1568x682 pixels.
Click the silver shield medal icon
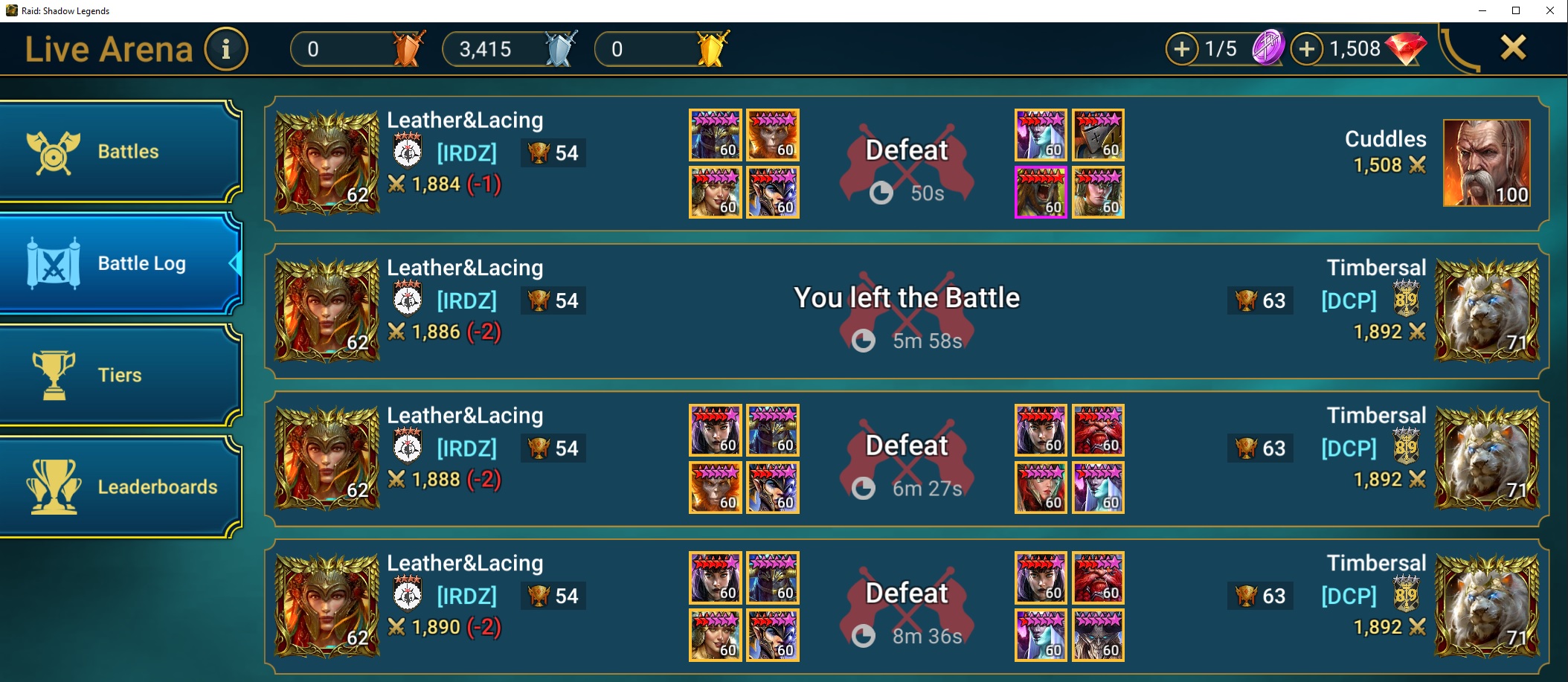[561, 49]
